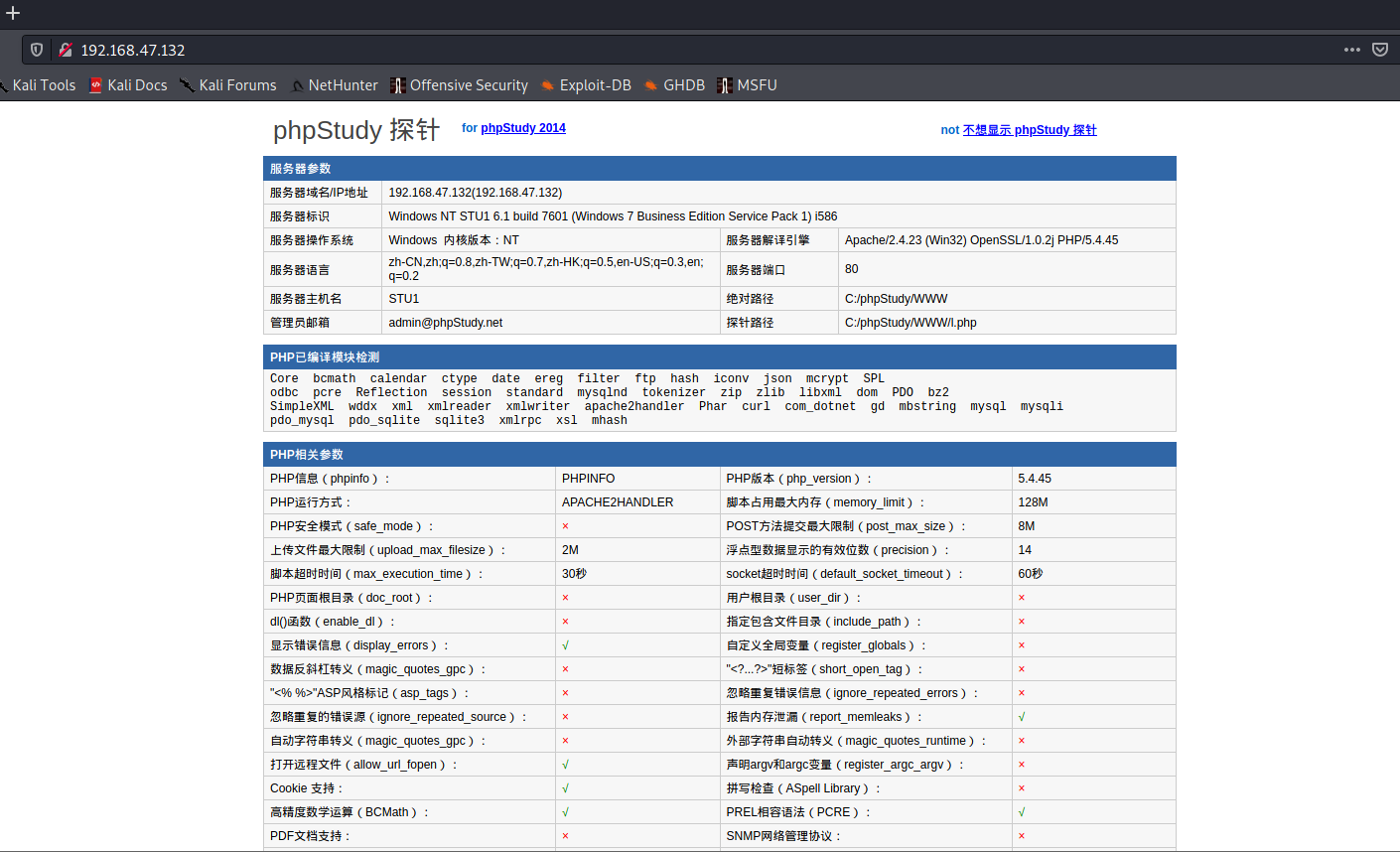Open MSFU bookmark
The image size is (1400, 852).
click(x=748, y=85)
